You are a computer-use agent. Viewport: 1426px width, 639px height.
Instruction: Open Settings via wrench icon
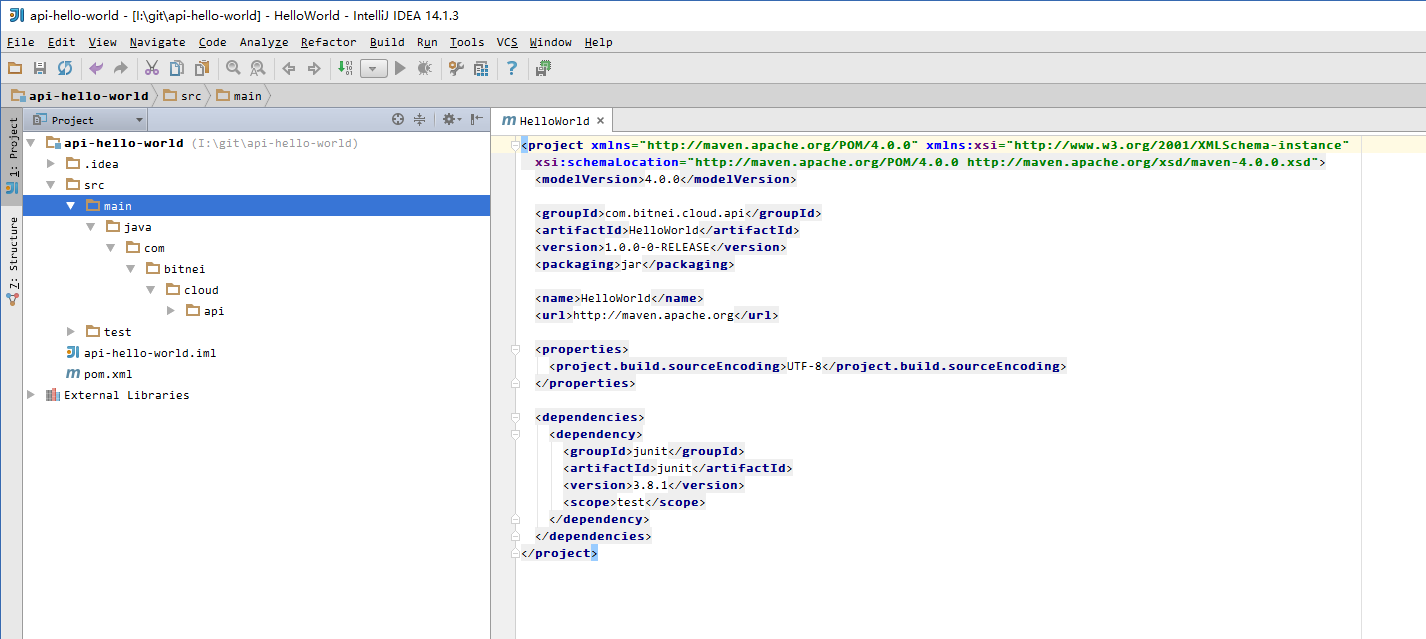point(456,68)
